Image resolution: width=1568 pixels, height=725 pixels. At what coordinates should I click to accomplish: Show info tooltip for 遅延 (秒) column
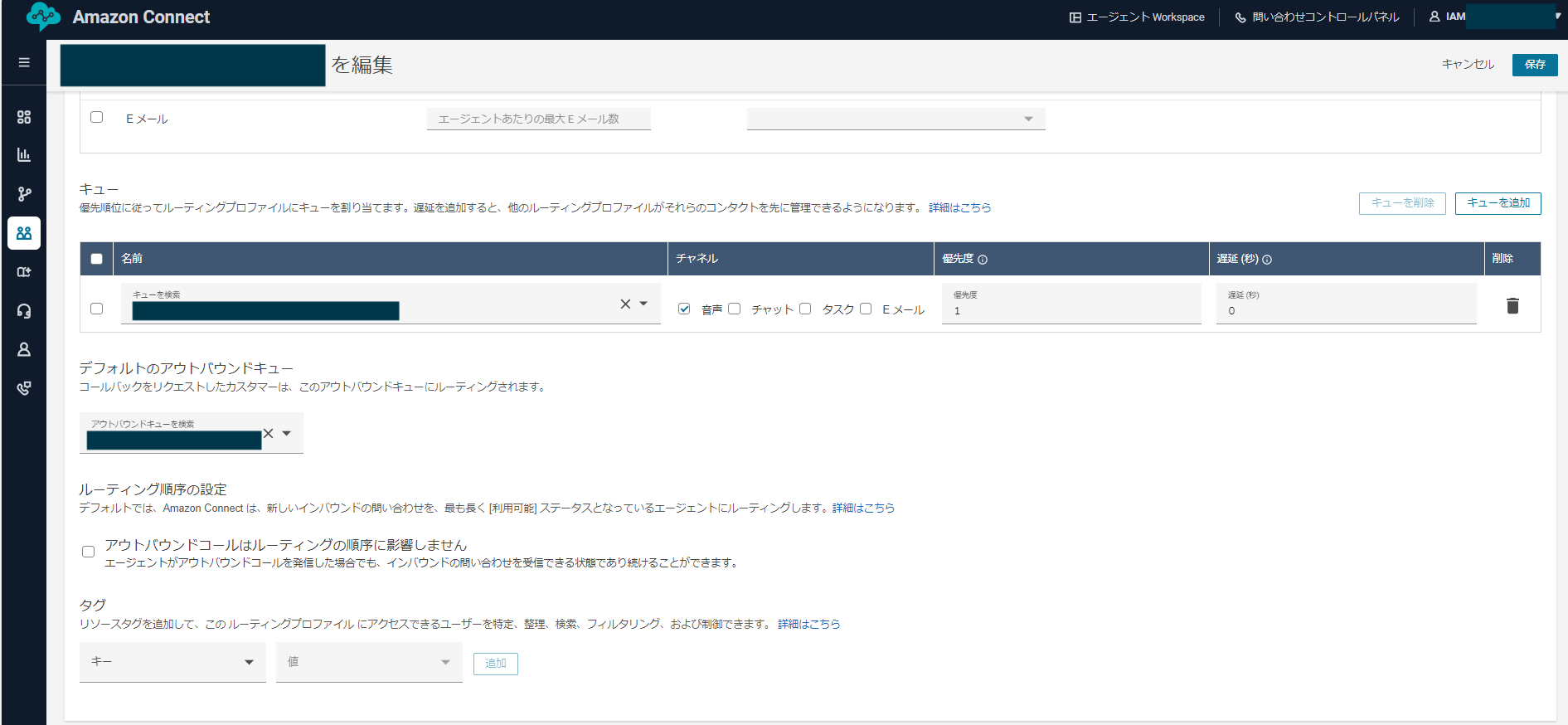point(1267,260)
